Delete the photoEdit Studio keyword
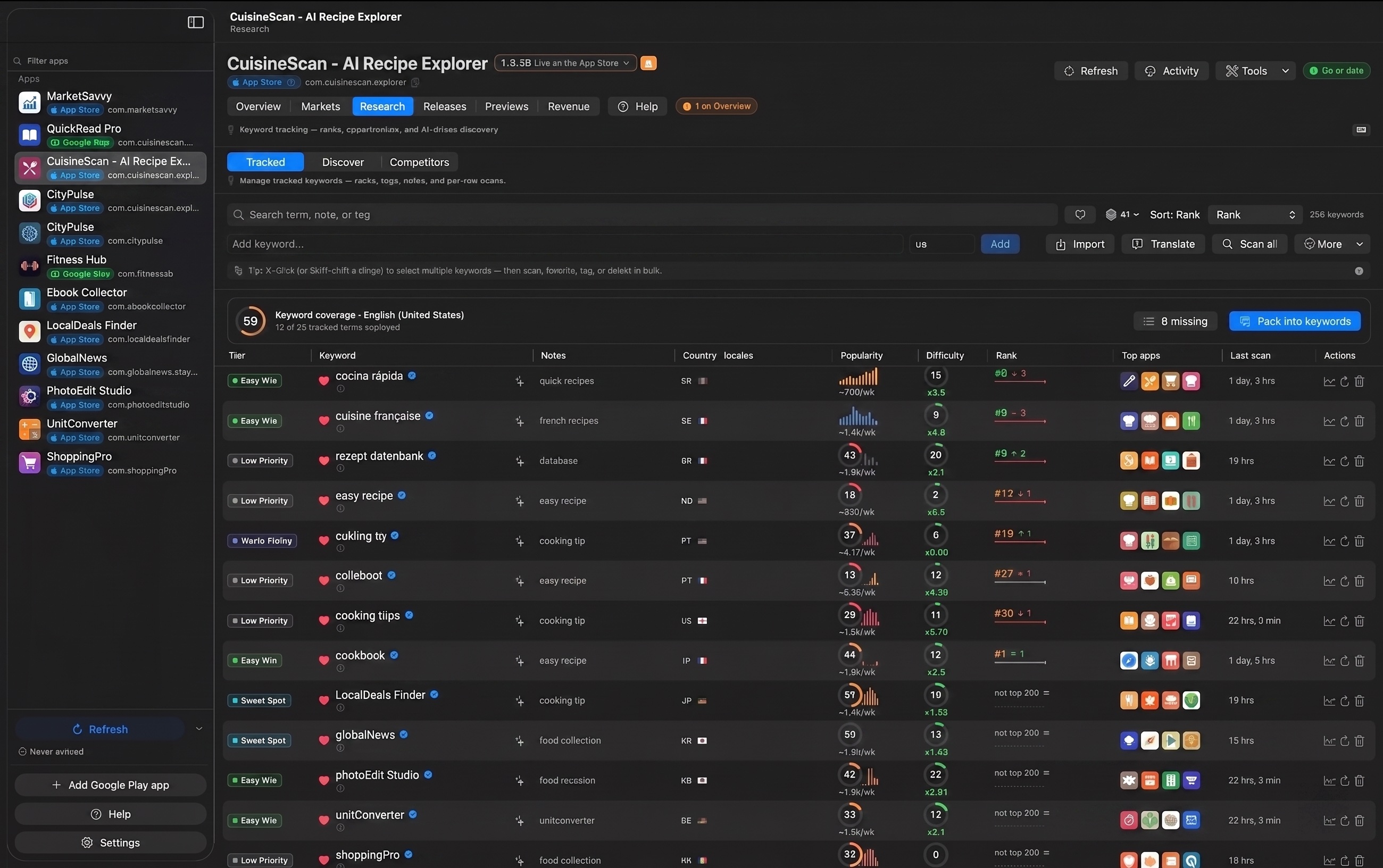The height and width of the screenshot is (868, 1383). click(x=1359, y=780)
